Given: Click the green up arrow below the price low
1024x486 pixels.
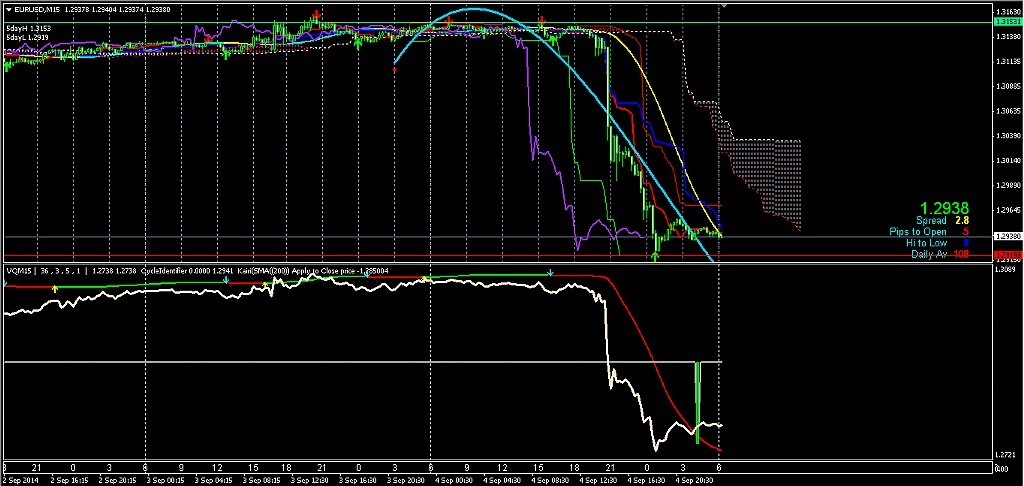Looking at the screenshot, I should 655,255.
